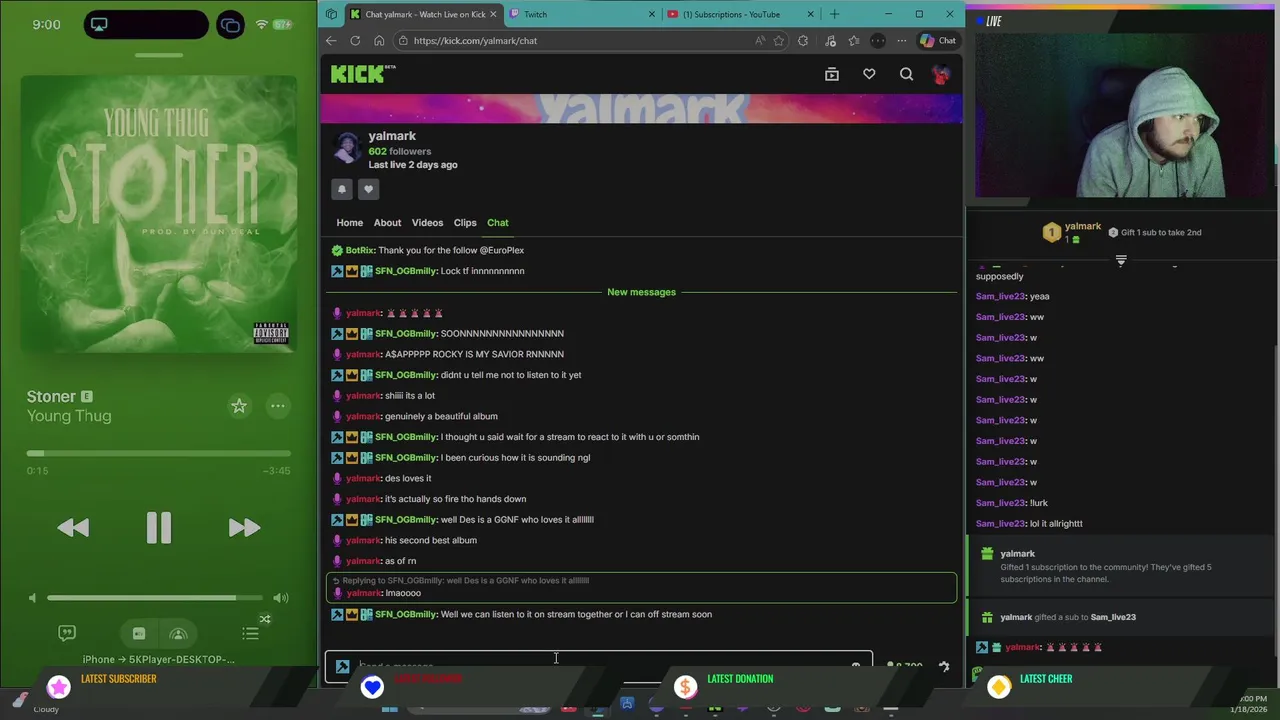Click the LATEST DONATION overlay icon
1280x720 pixels.
pos(685,687)
